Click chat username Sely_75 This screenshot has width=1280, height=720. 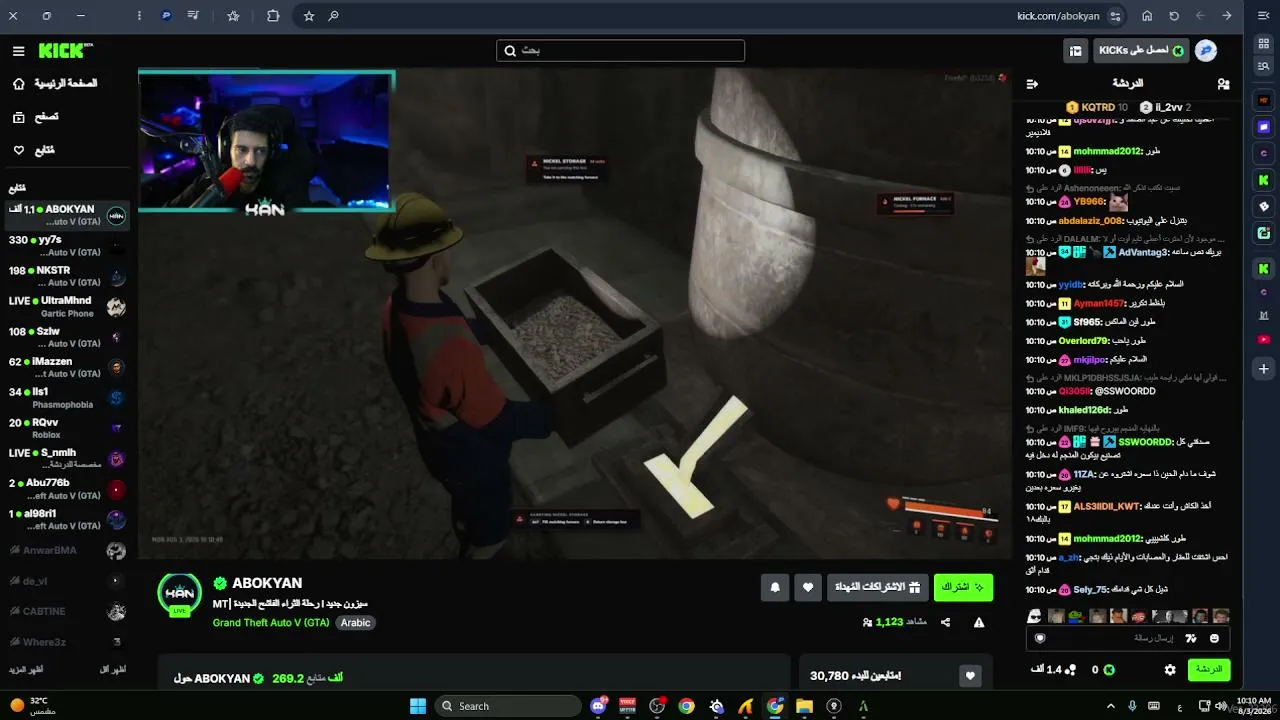[1091, 590]
